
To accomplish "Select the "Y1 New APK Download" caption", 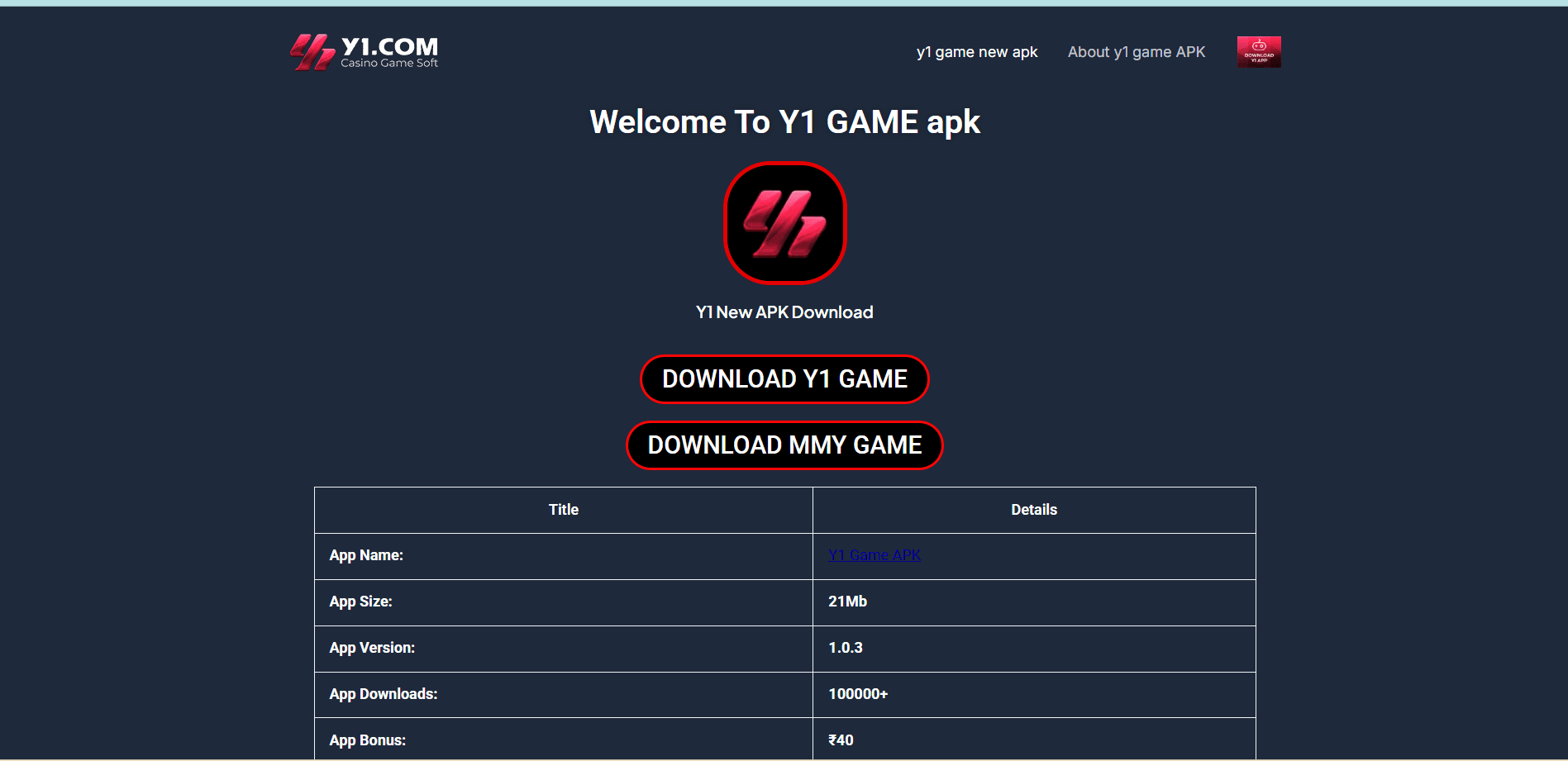I will tap(784, 312).
